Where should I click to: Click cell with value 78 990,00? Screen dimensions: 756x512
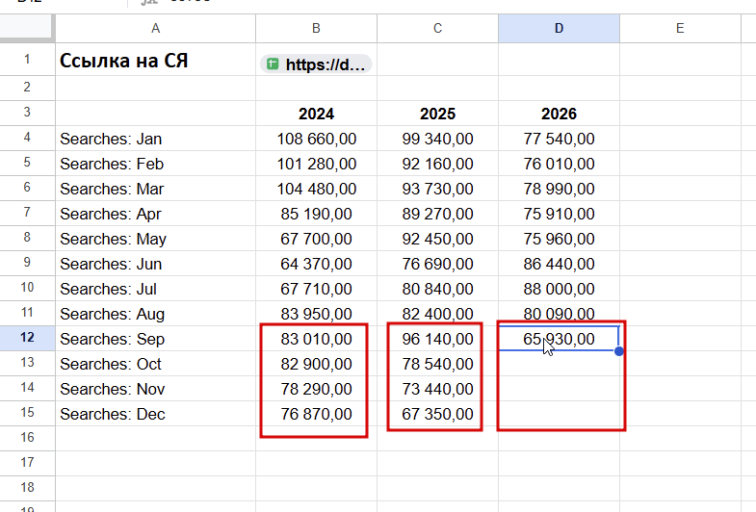559,189
